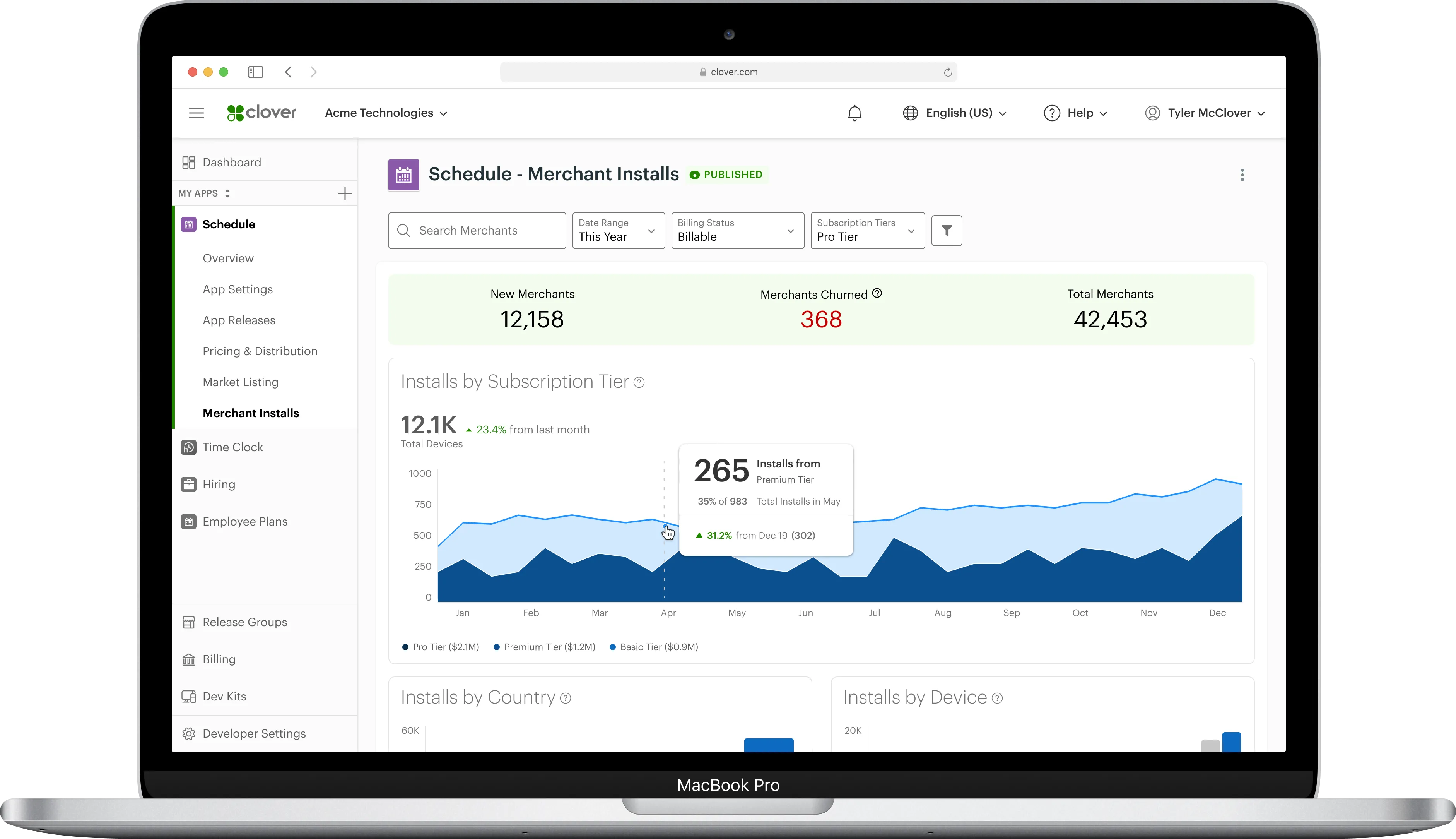The width and height of the screenshot is (1456, 839).
Task: Toggle Pro Tier legend series
Action: click(x=441, y=647)
